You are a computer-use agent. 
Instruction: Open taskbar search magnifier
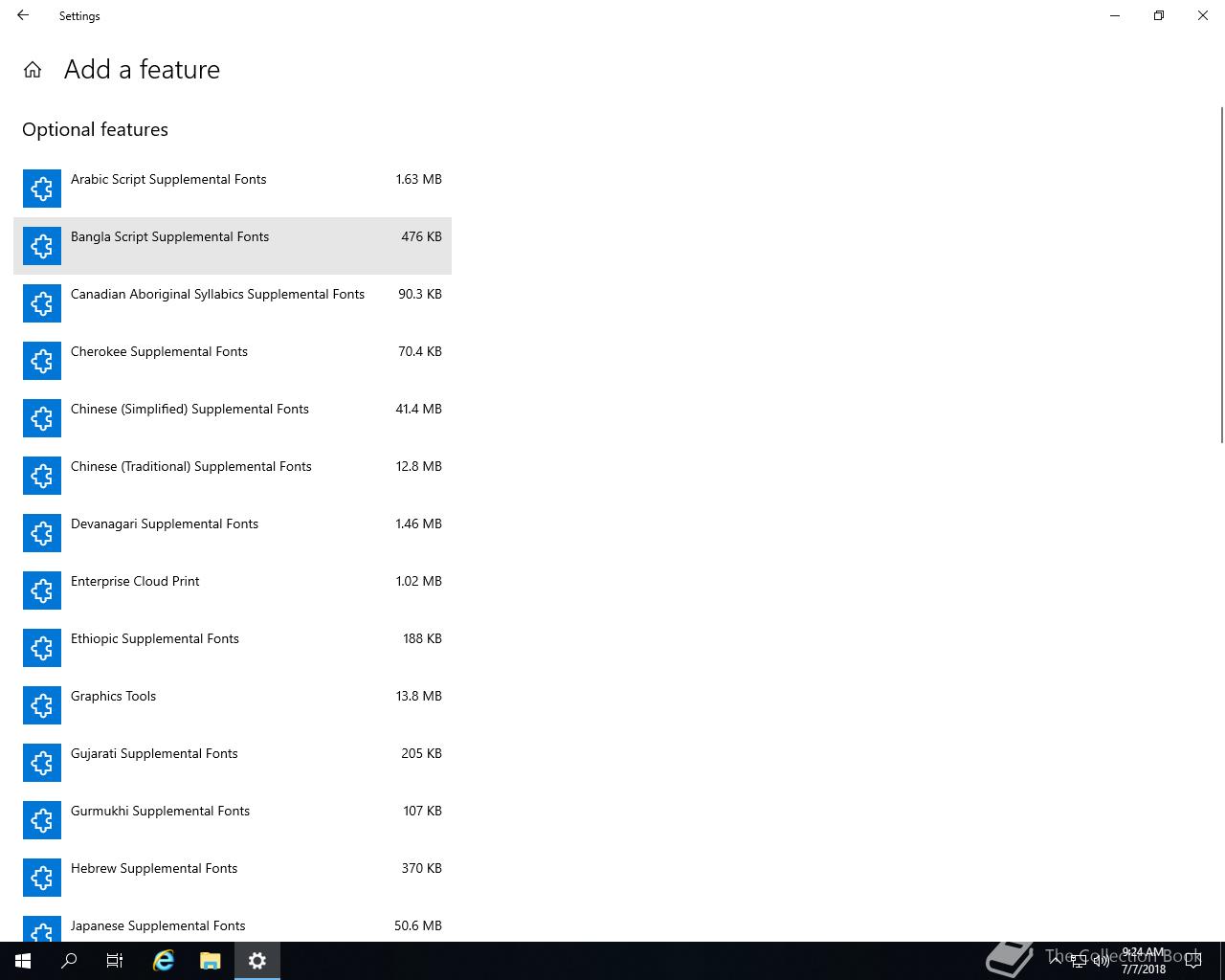pyautogui.click(x=69, y=961)
